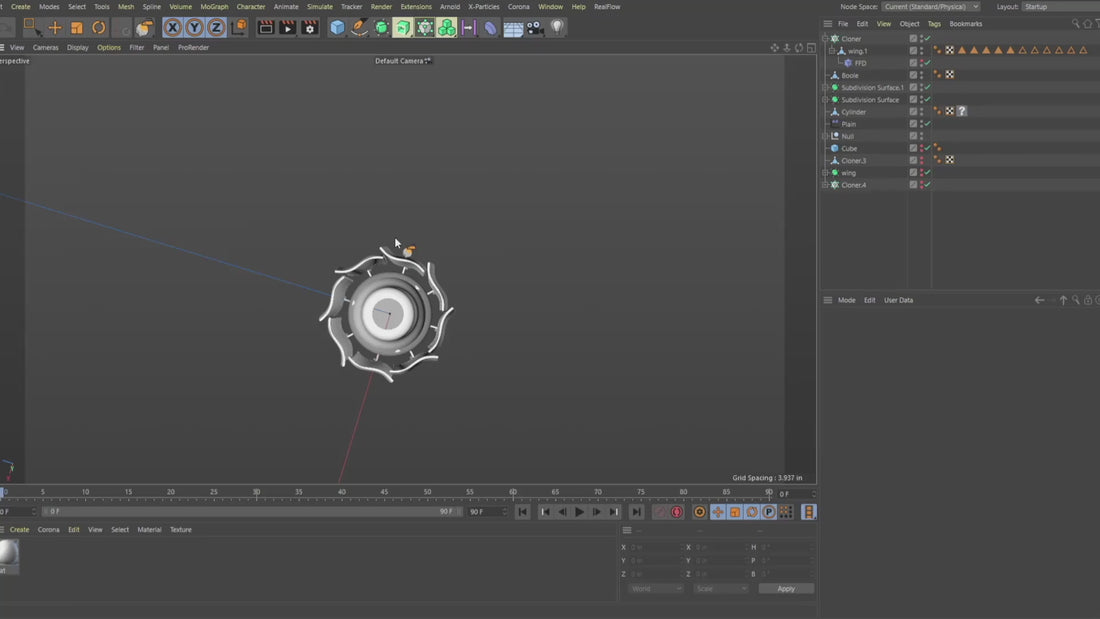1100x619 pixels.
Task: Activate the Rotate tool icon
Action: [x=99, y=28]
